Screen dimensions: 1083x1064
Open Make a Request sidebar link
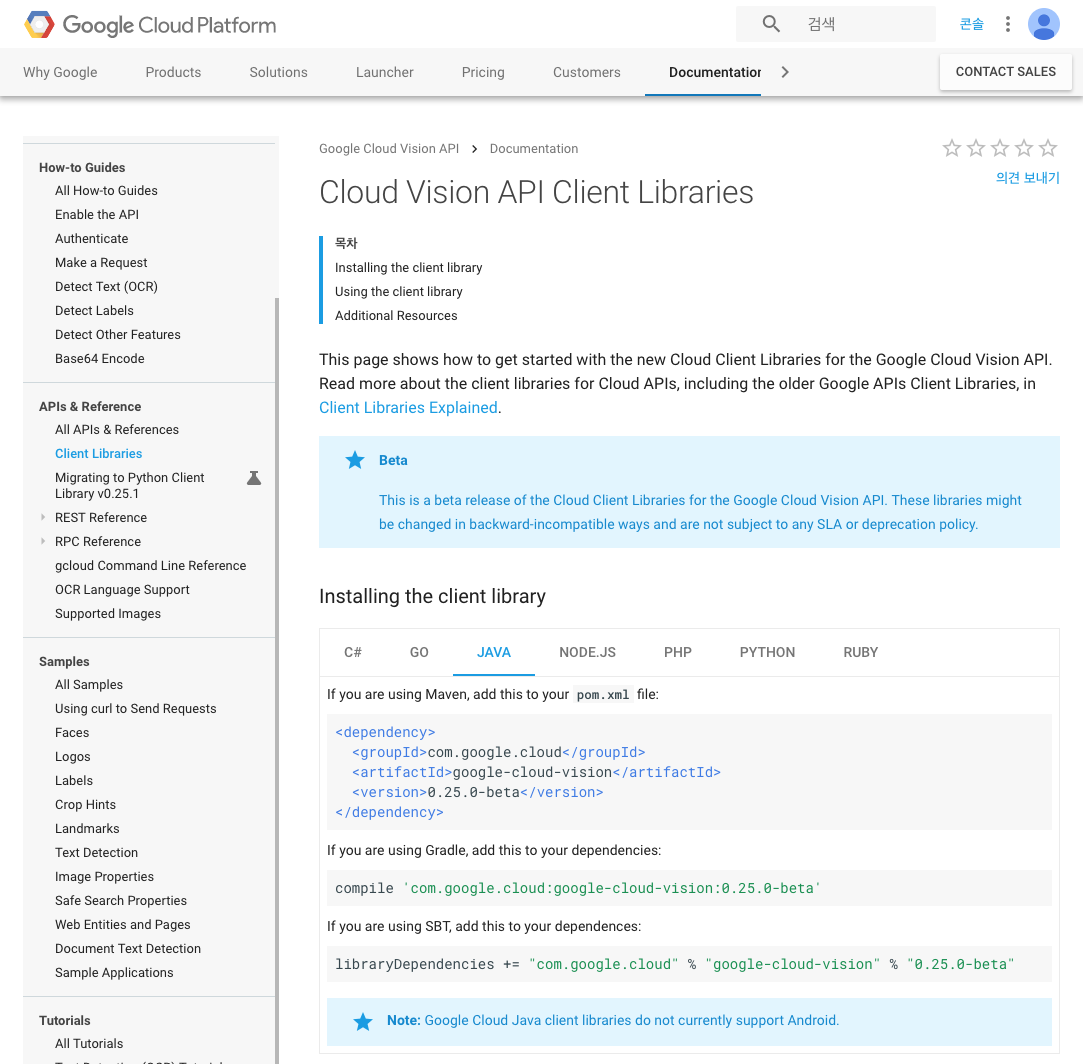[101, 263]
